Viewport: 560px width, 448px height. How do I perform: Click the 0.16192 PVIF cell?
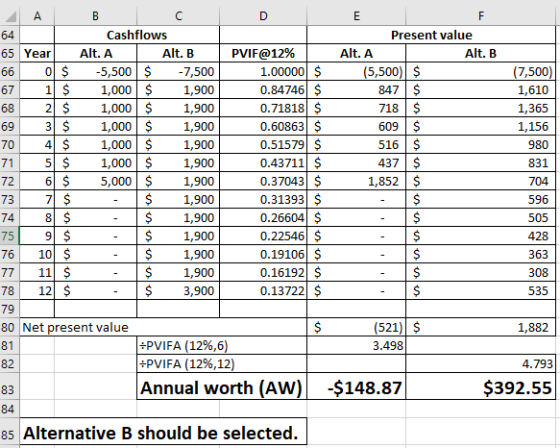pos(263,273)
